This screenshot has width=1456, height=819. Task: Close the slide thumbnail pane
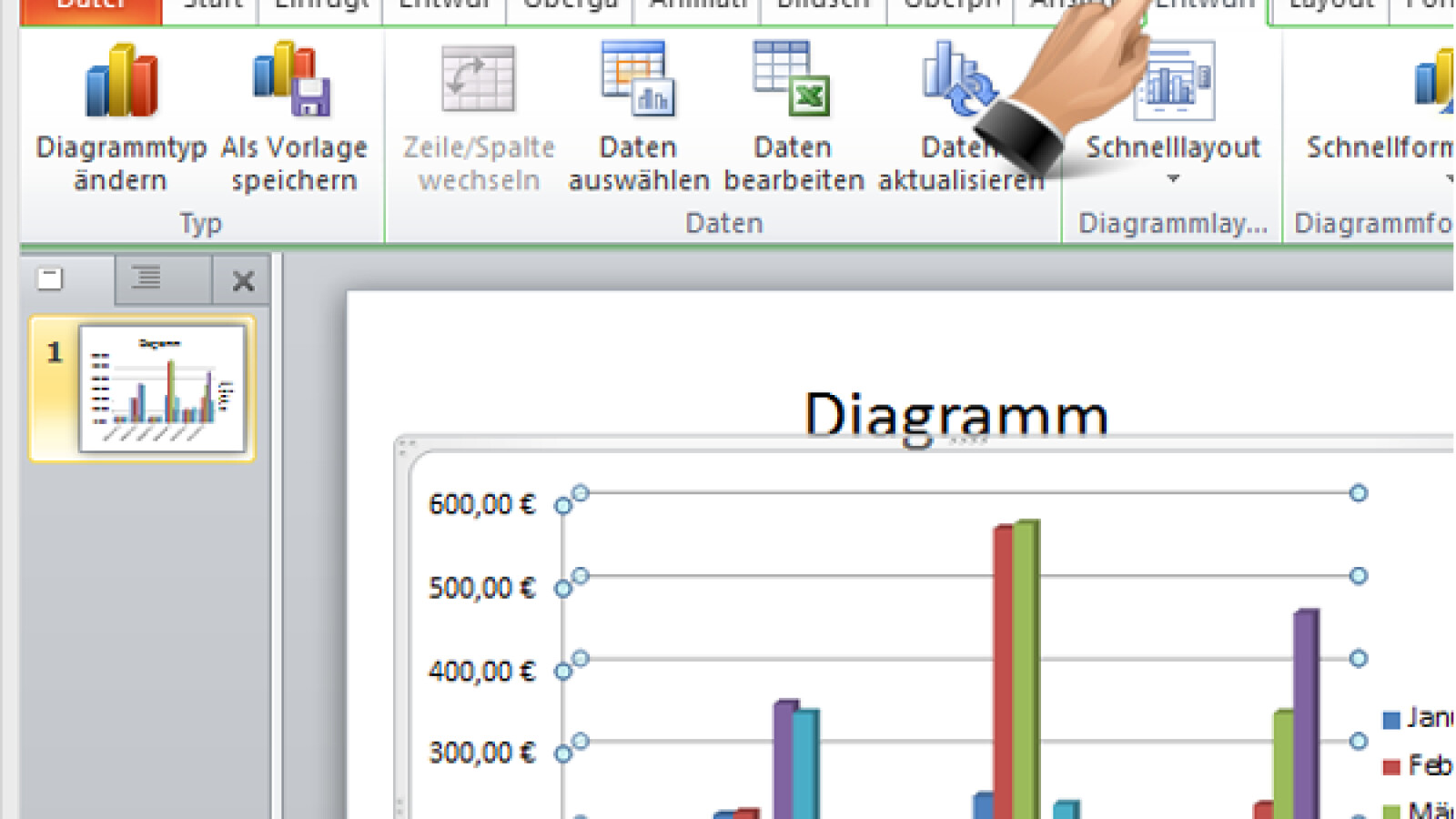tap(241, 280)
